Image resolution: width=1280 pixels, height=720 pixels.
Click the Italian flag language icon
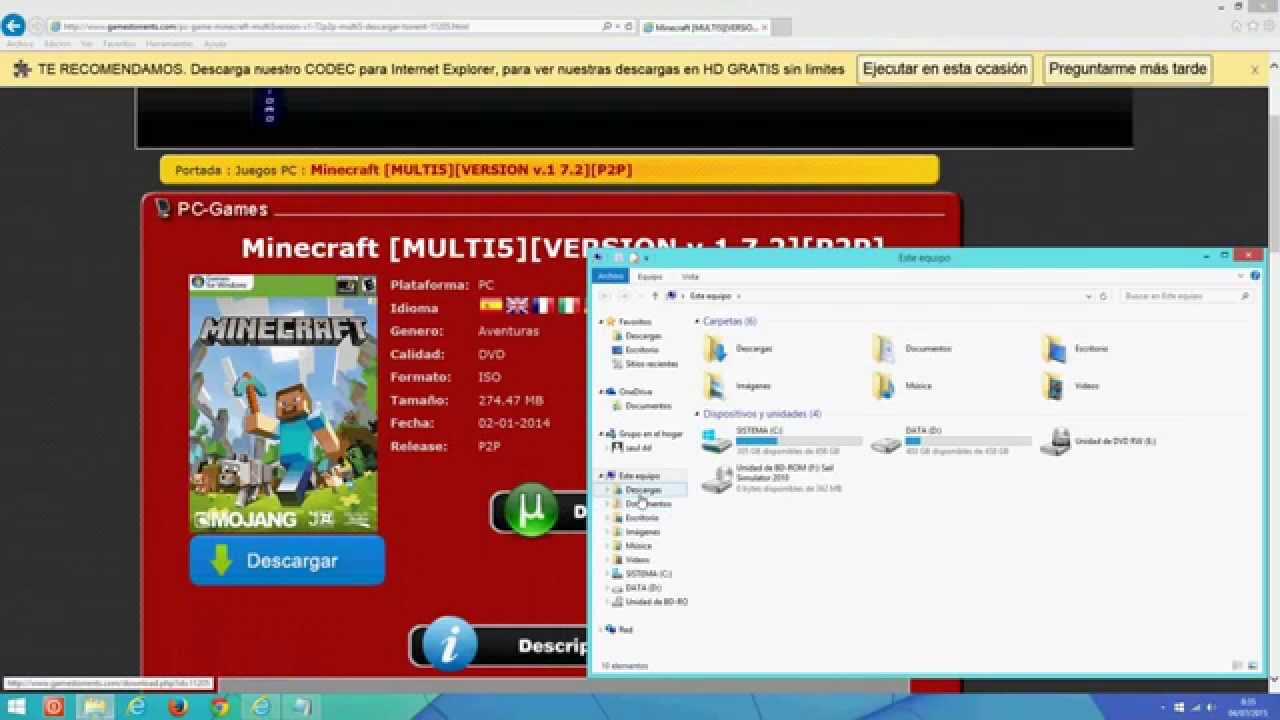pyautogui.click(x=569, y=305)
